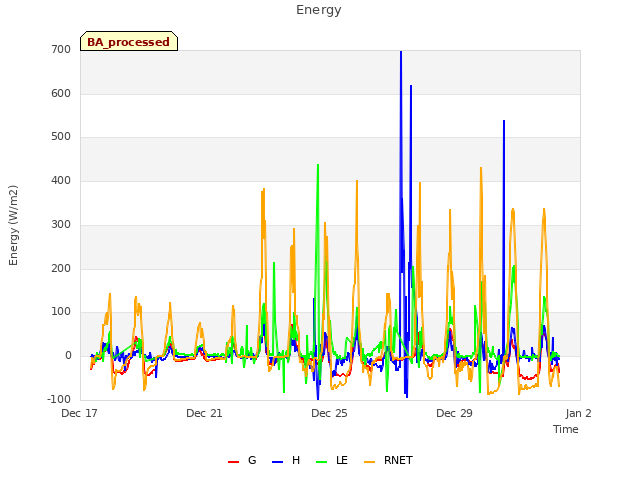640x480 pixels.
Task: Click the Dec 17 x-axis label
Action: coord(79,413)
